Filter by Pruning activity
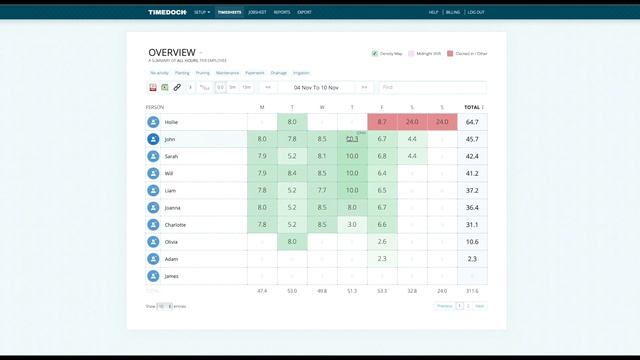640x360 pixels. click(x=202, y=73)
